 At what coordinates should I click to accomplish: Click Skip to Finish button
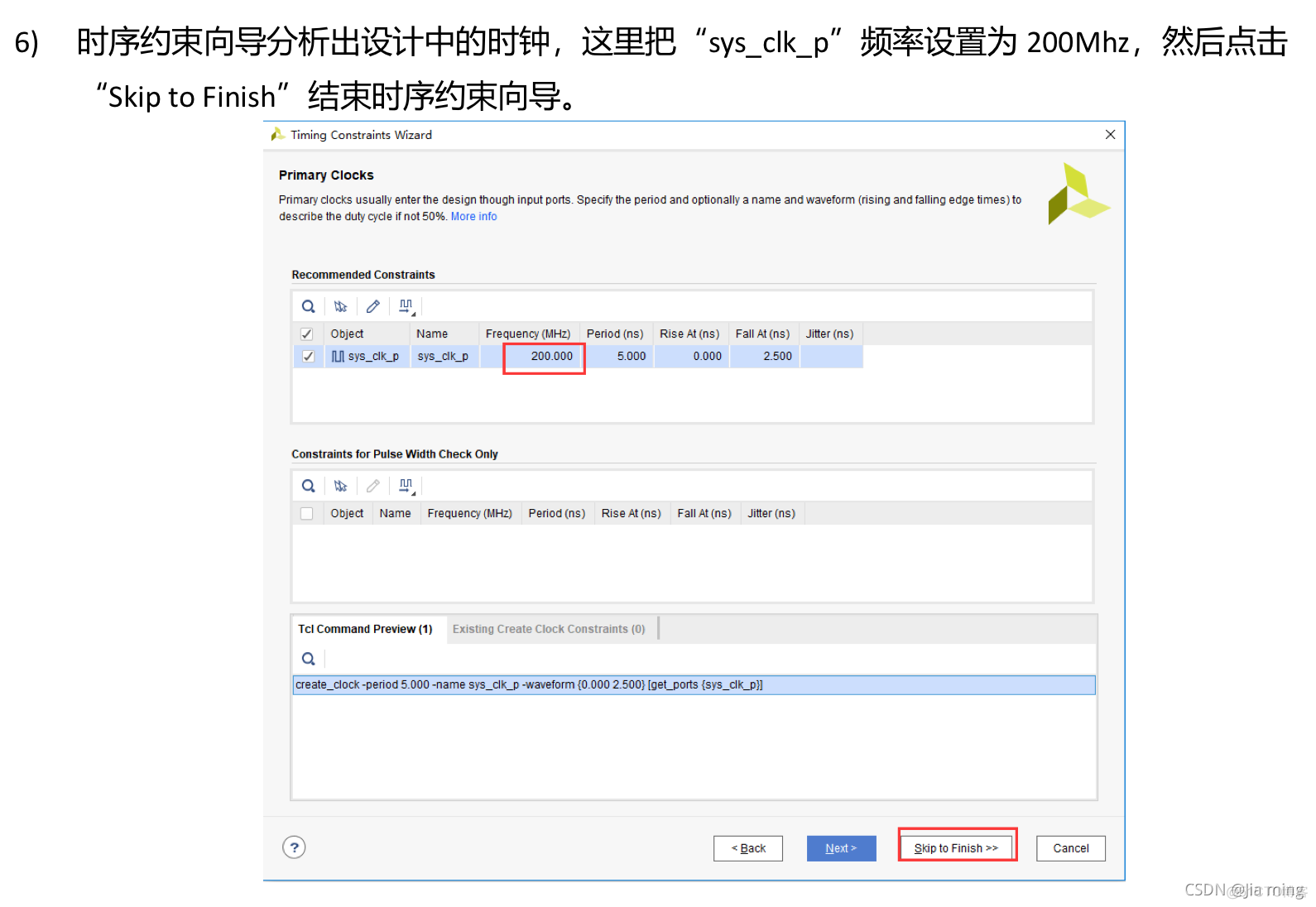[x=956, y=848]
